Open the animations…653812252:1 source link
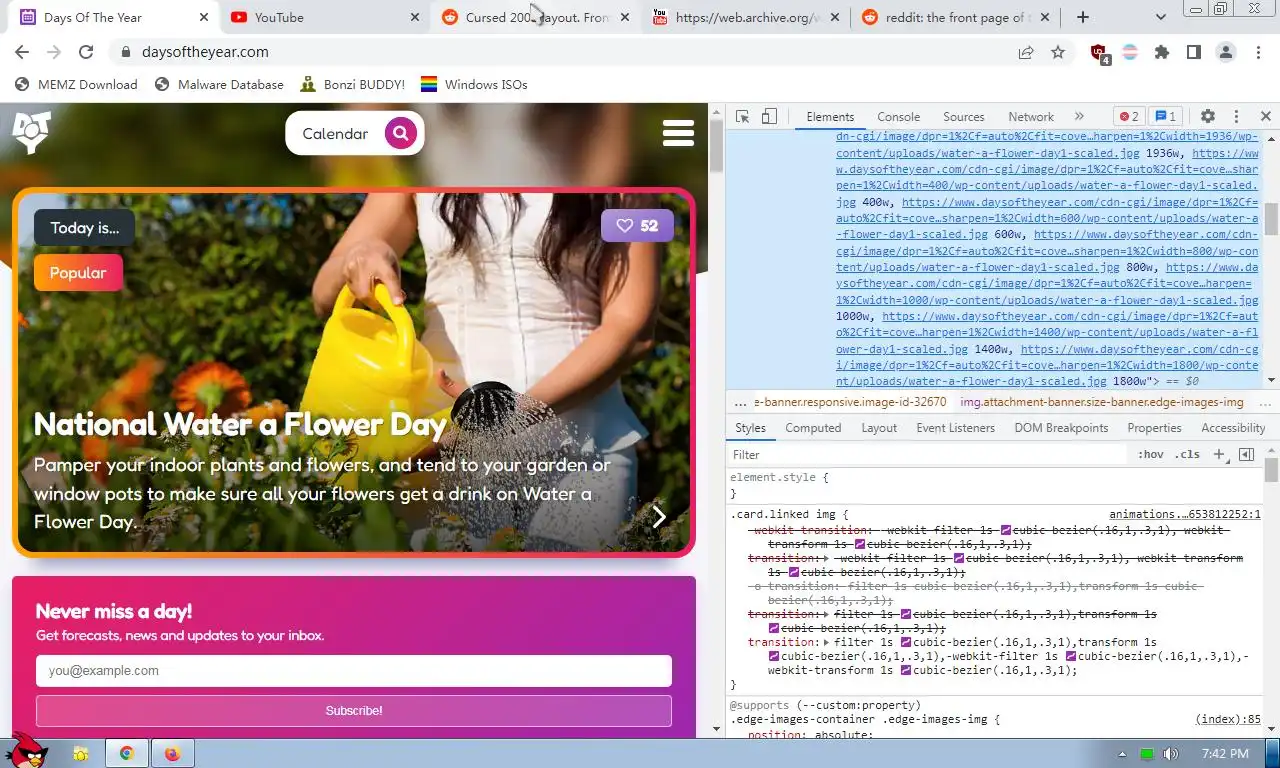The image size is (1280, 768). pos(1184,514)
